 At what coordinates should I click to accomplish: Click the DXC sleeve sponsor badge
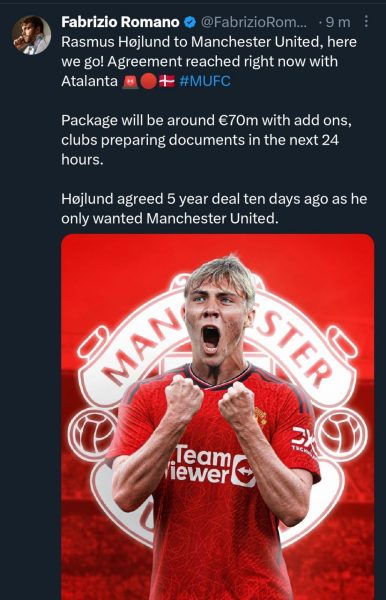click(x=304, y=441)
